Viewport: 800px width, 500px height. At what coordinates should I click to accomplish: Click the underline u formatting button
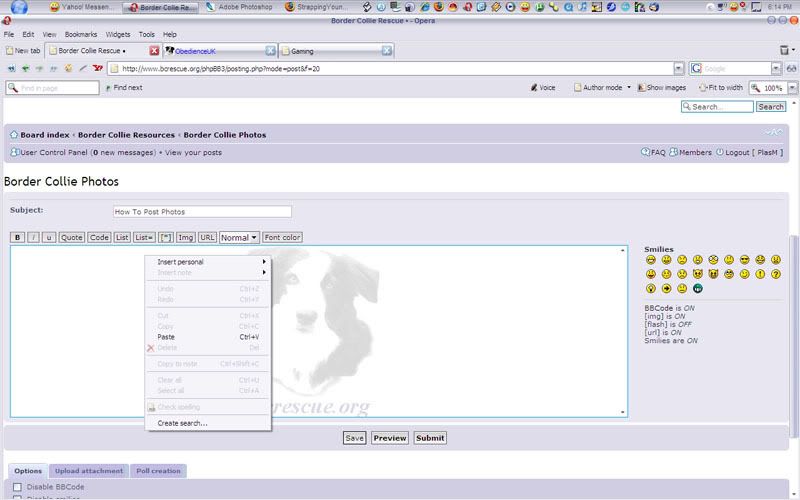49,237
